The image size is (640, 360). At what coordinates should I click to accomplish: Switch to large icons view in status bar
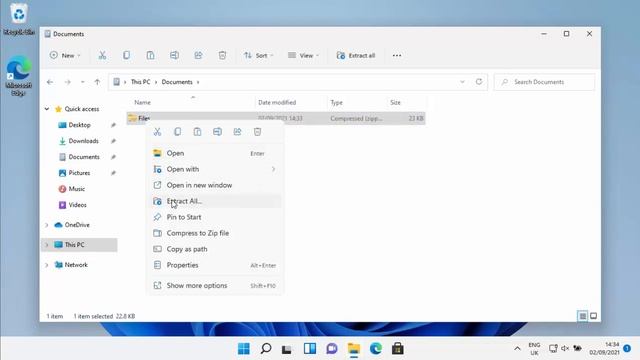tap(593, 316)
